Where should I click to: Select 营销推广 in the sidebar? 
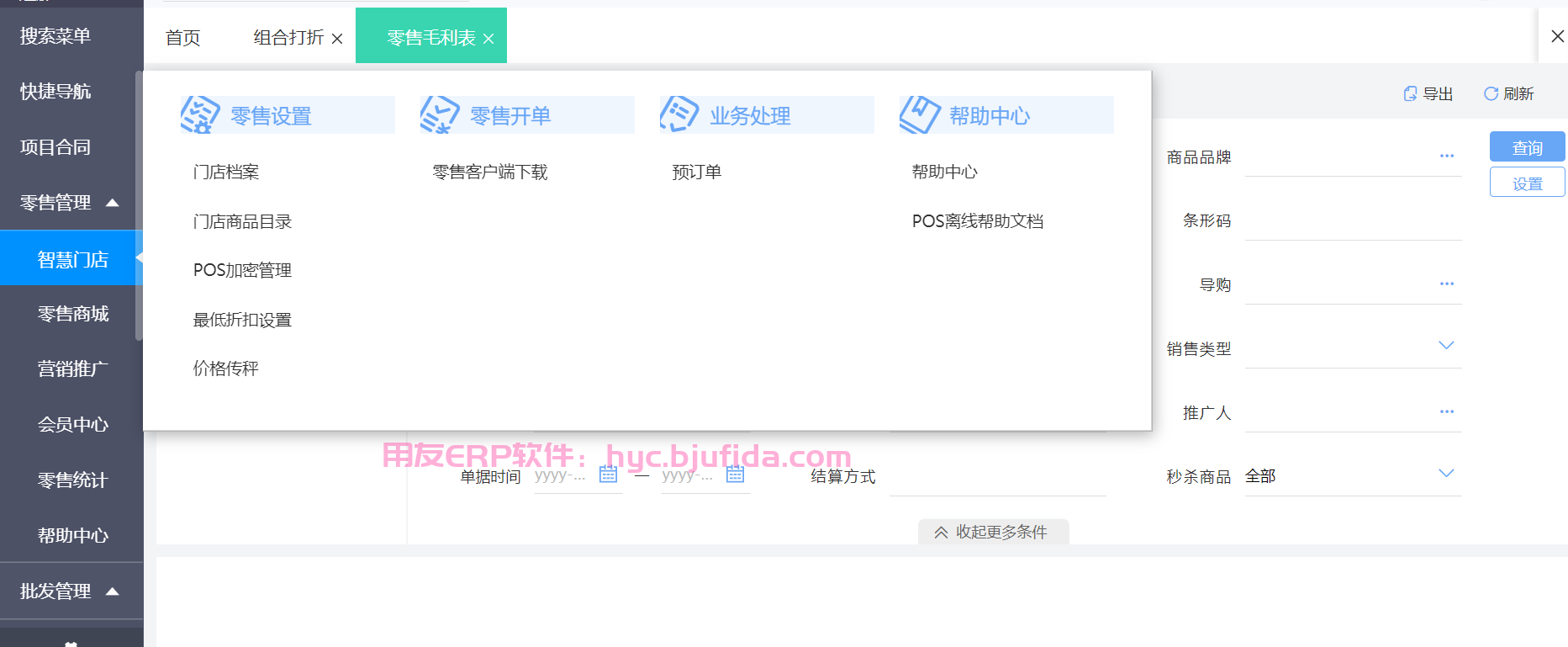pos(71,369)
